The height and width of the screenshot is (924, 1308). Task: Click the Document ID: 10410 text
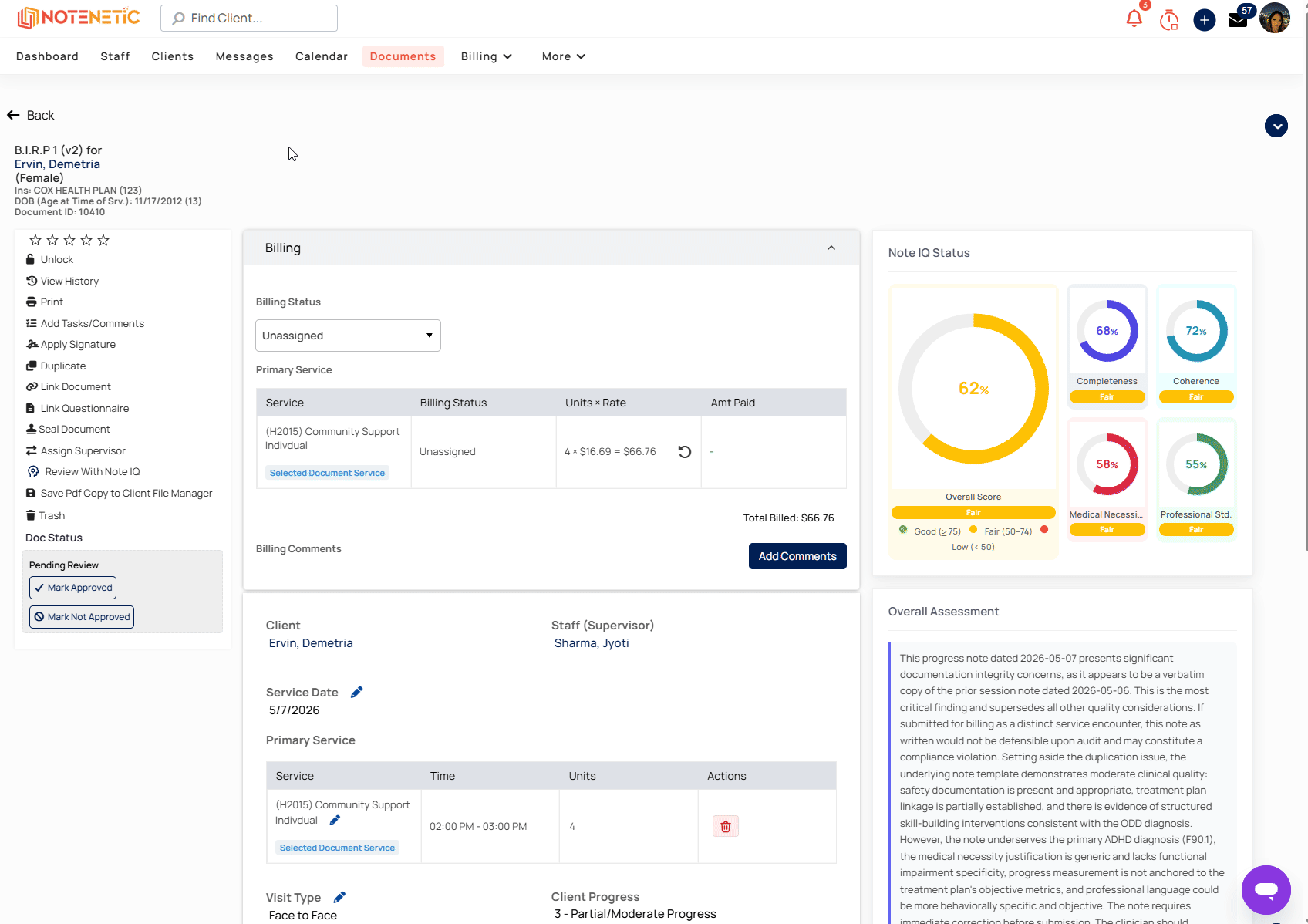(59, 212)
